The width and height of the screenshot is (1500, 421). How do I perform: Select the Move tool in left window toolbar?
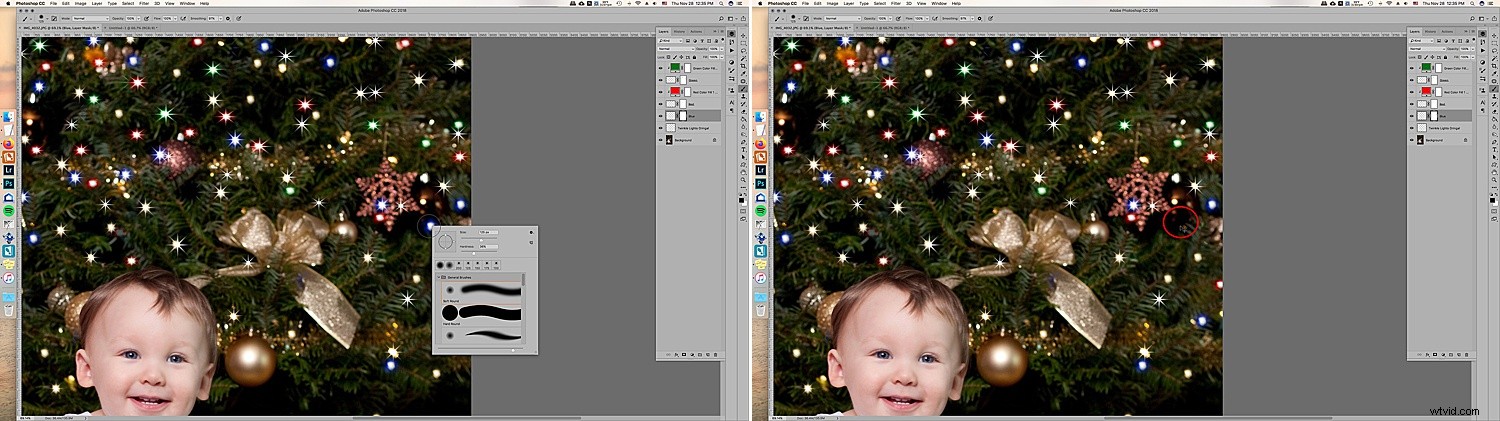pyautogui.click(x=742, y=34)
